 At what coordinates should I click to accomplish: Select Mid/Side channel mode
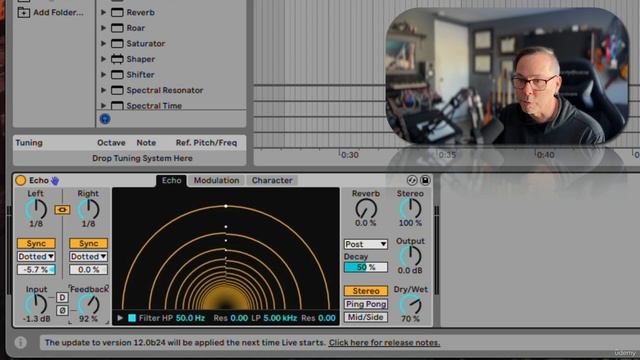[x=366, y=317]
